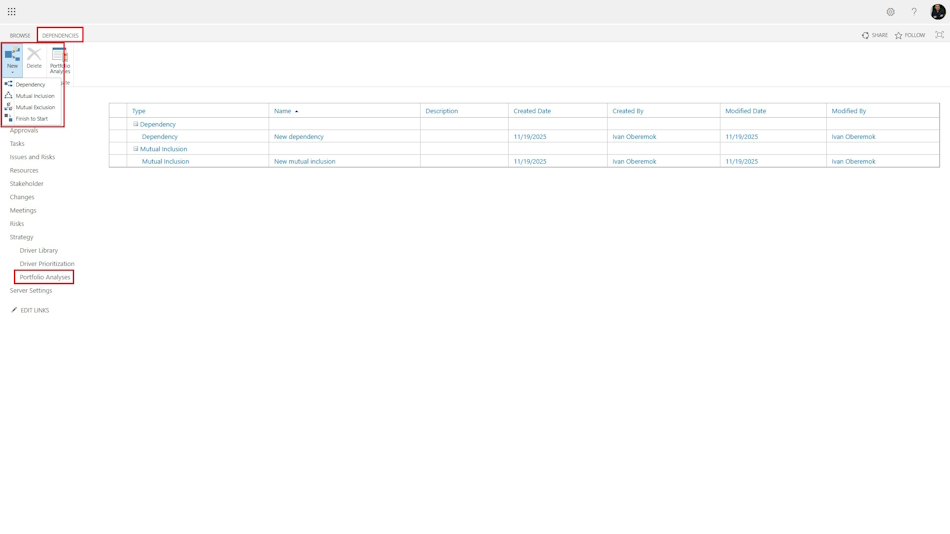Open Changes in the left navigation

pyautogui.click(x=22, y=197)
